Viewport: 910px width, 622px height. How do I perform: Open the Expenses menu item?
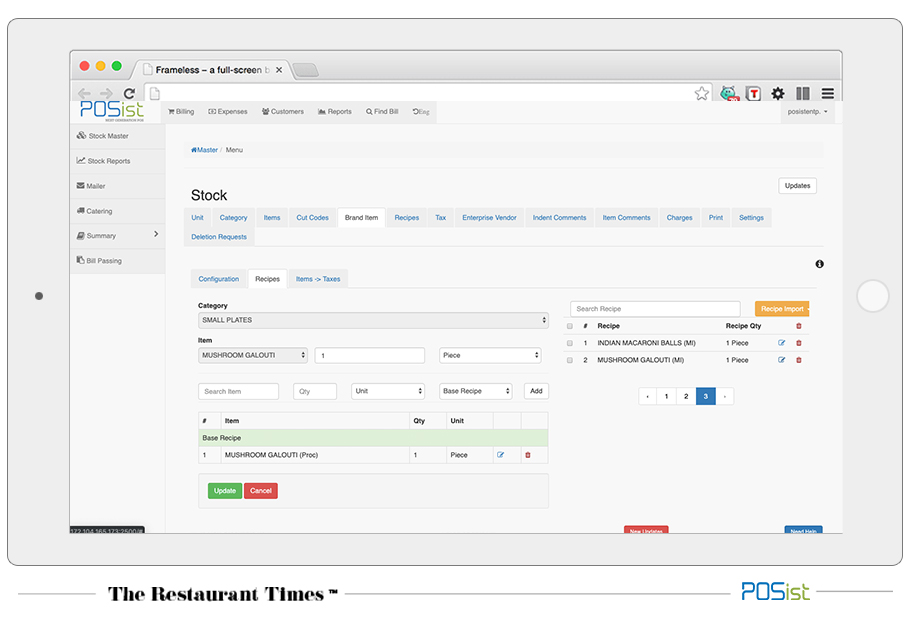click(x=228, y=111)
